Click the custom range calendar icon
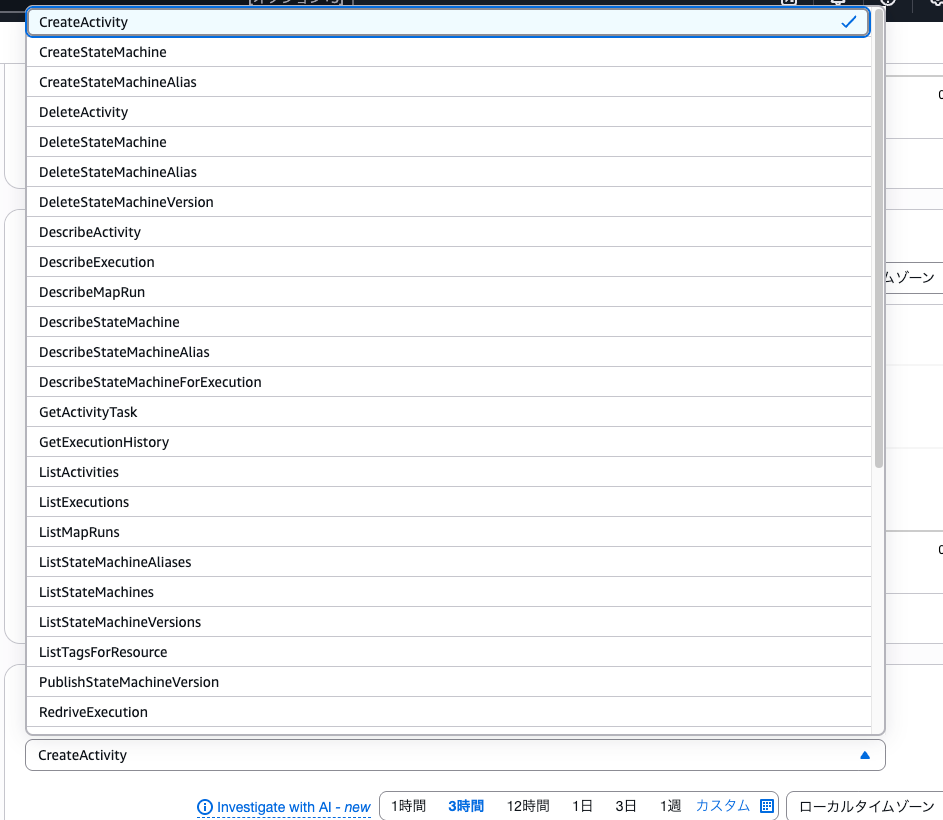The image size is (943, 820). [x=767, y=806]
